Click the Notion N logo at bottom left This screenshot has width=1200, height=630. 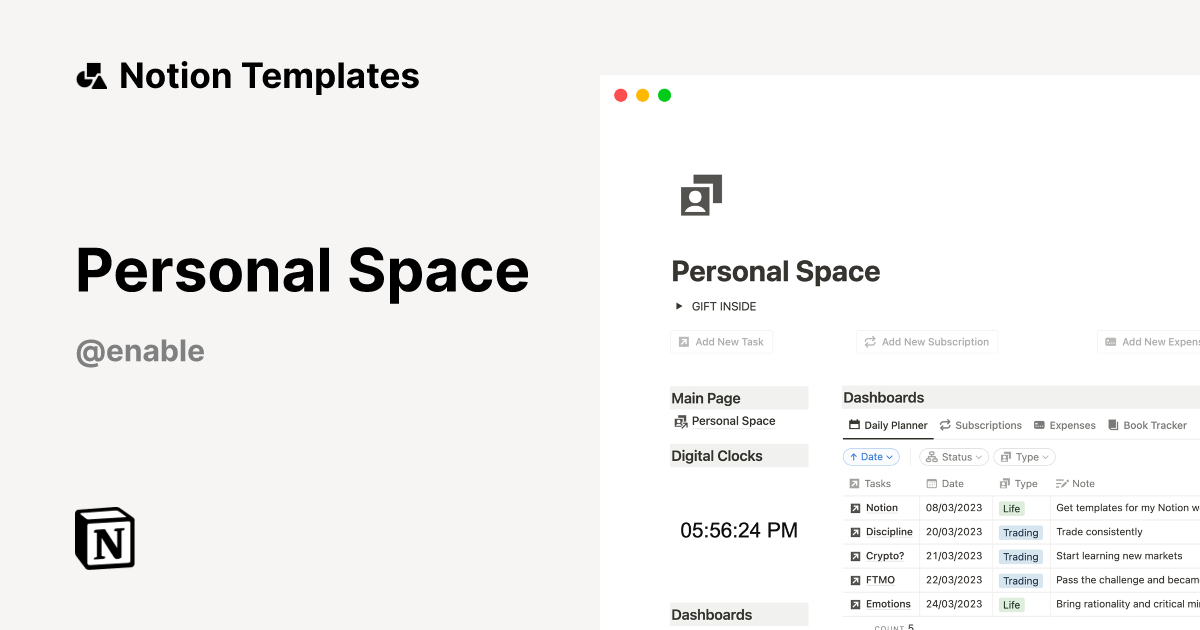click(x=105, y=538)
